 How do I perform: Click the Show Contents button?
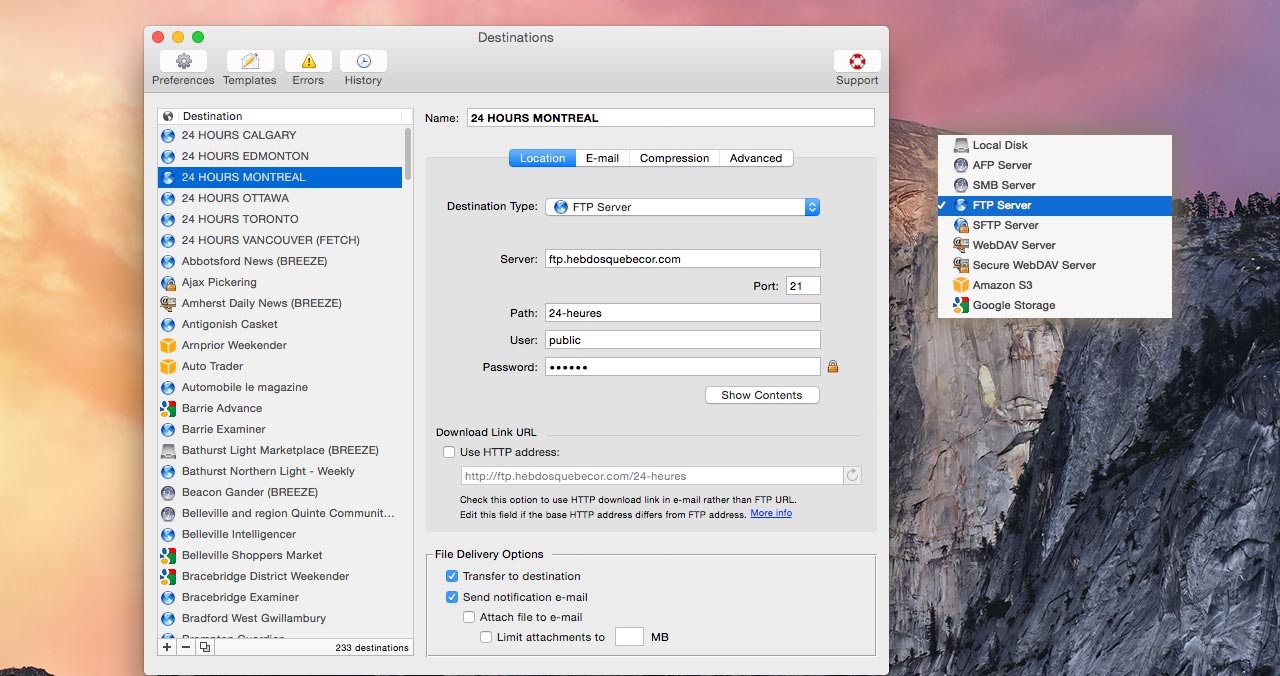click(761, 395)
